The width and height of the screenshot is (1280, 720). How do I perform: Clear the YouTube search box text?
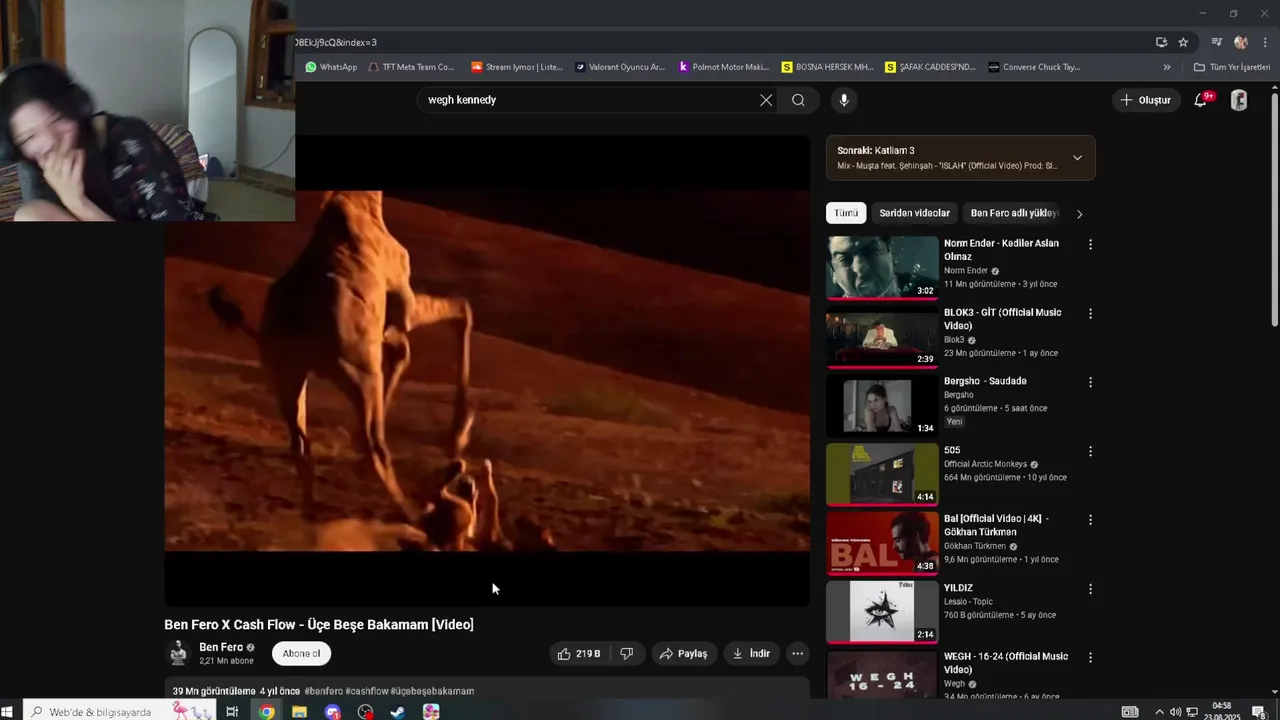[x=766, y=100]
